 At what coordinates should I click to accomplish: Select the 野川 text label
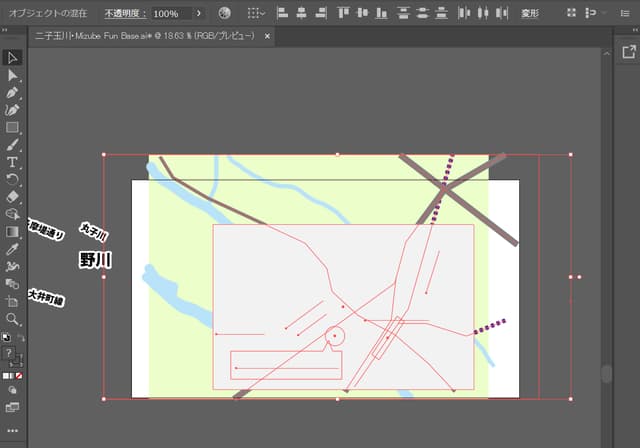tap(95, 260)
